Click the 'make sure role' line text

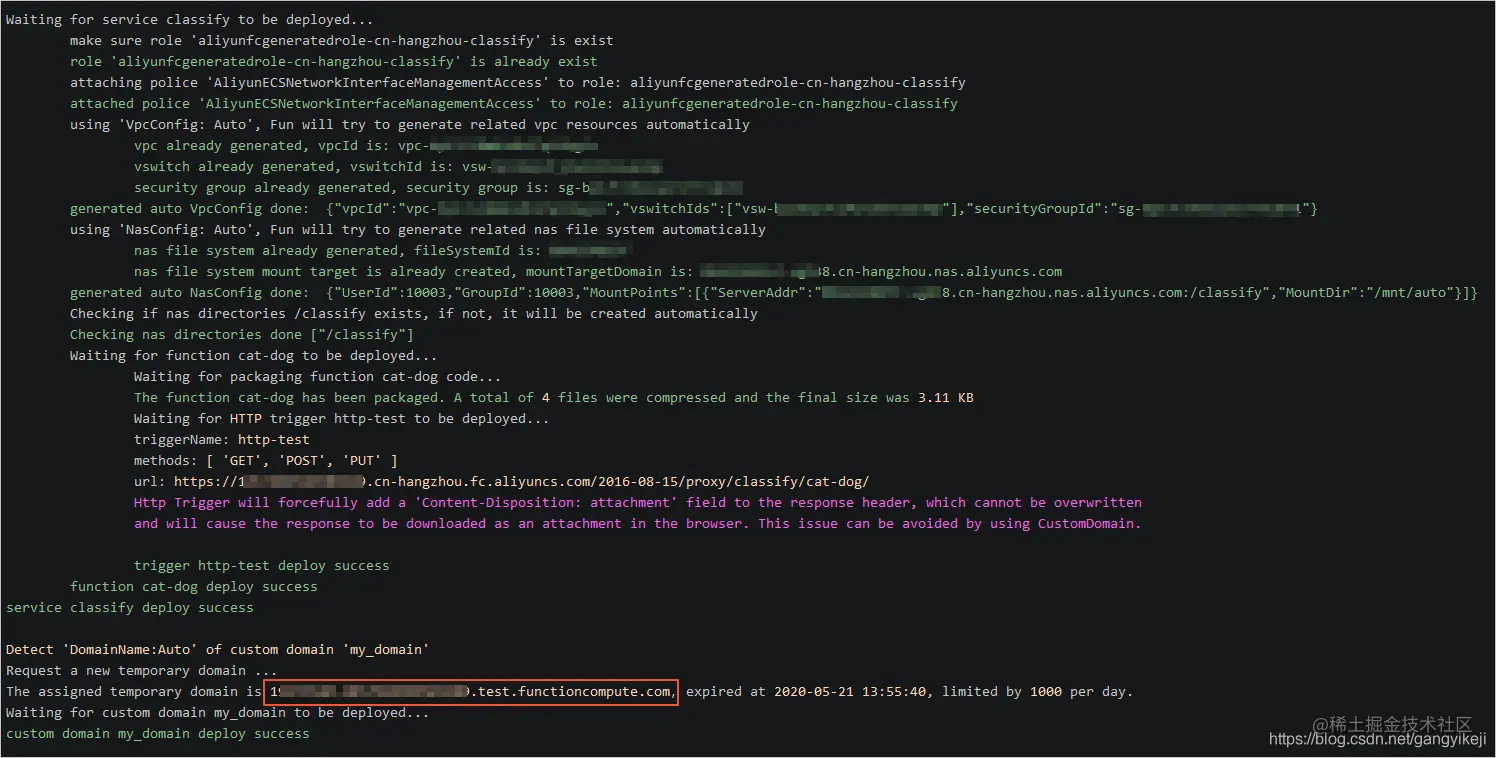342,41
